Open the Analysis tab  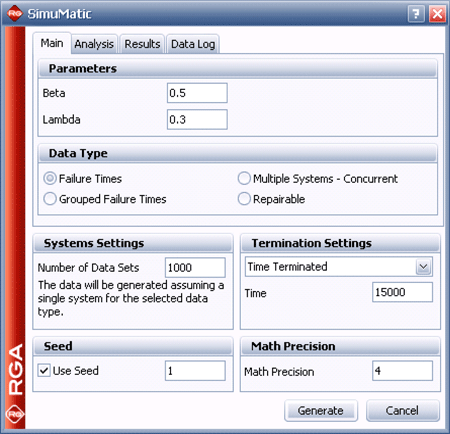click(94, 44)
